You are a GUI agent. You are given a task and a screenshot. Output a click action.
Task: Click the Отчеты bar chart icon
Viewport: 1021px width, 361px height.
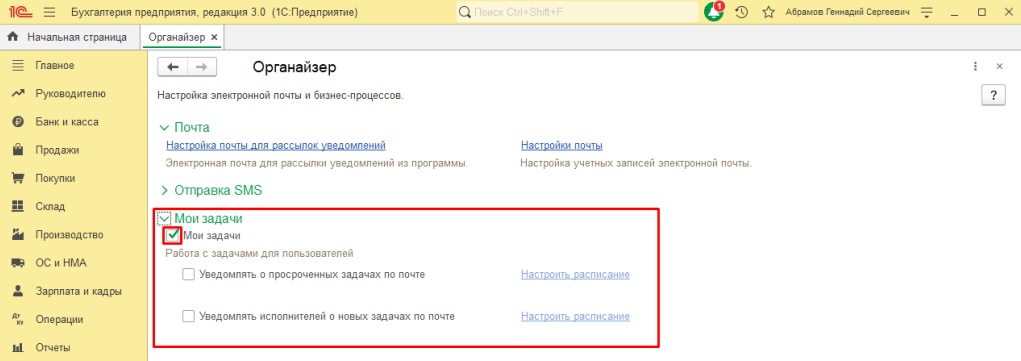point(18,347)
